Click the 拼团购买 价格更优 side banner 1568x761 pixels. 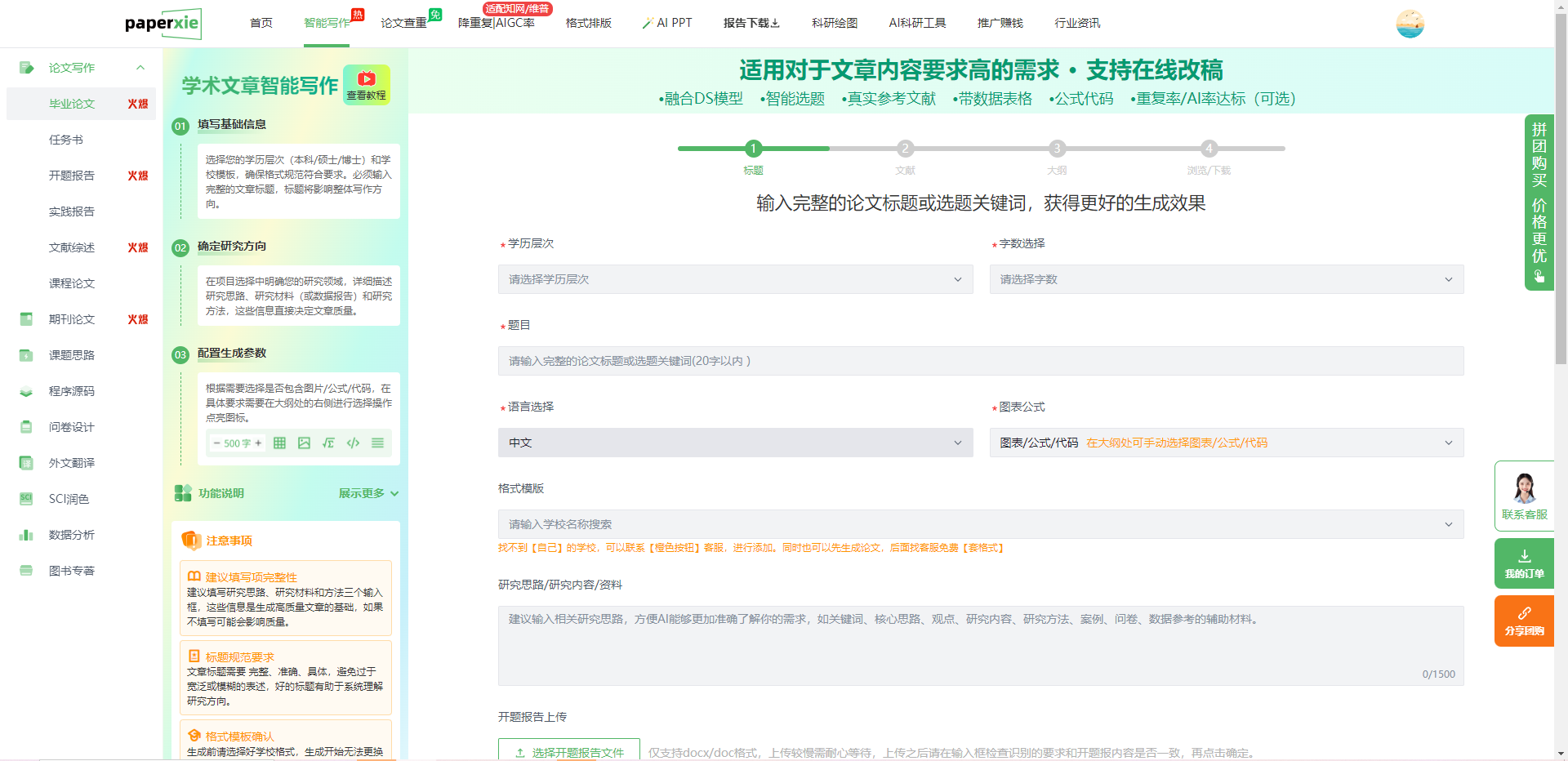tap(1539, 202)
